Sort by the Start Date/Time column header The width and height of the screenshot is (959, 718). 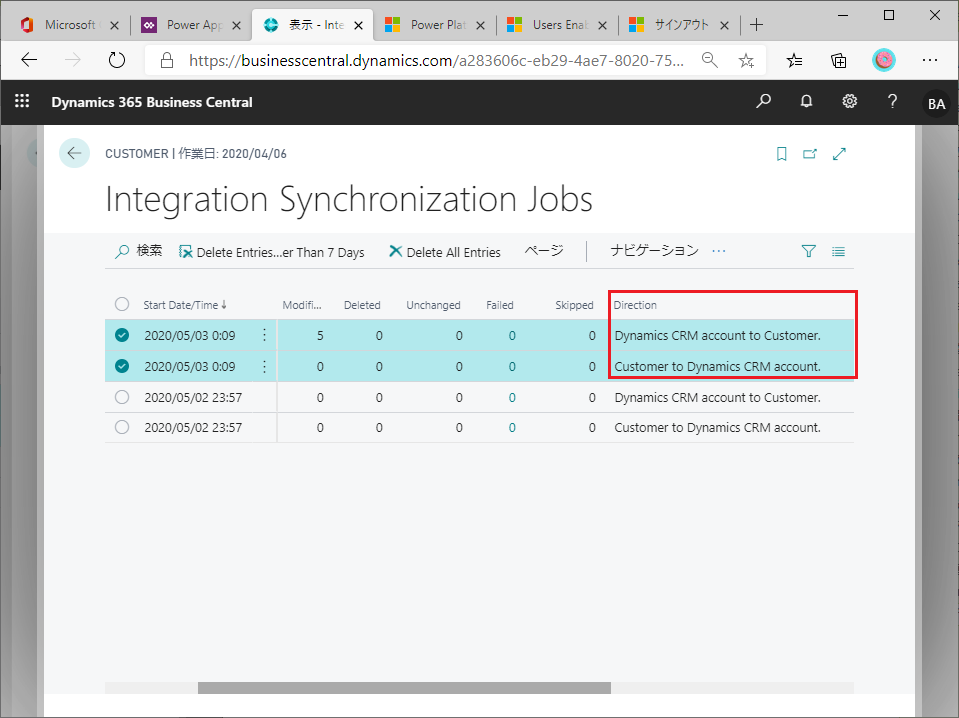coord(185,305)
